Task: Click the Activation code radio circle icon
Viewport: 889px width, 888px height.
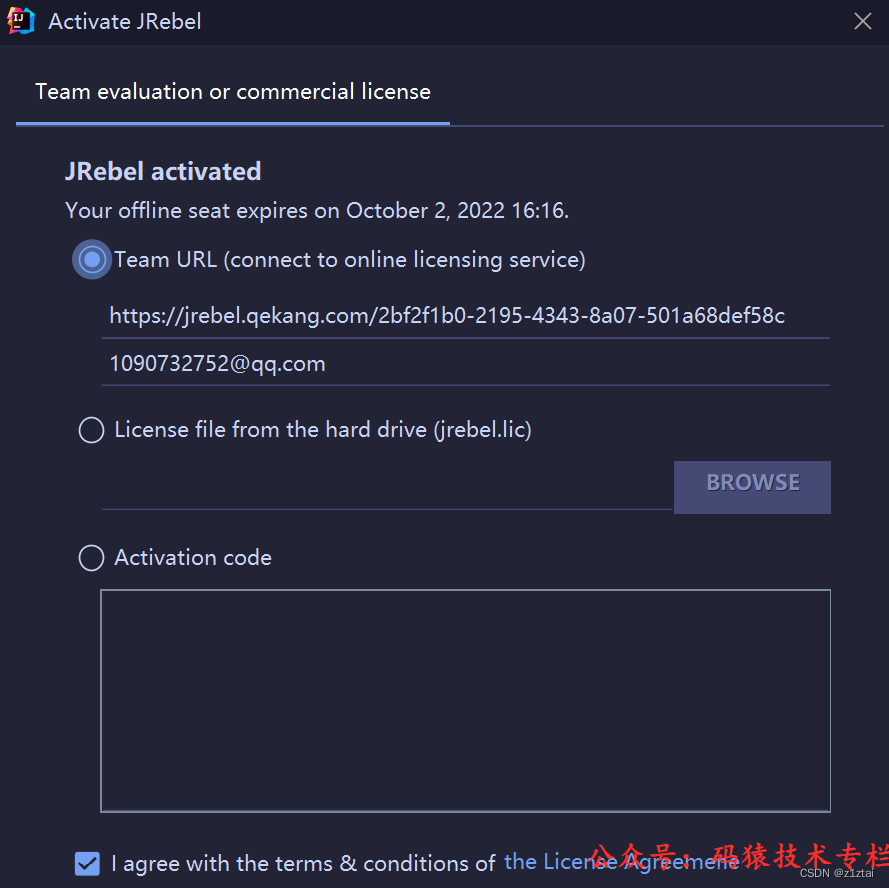Action: (91, 558)
